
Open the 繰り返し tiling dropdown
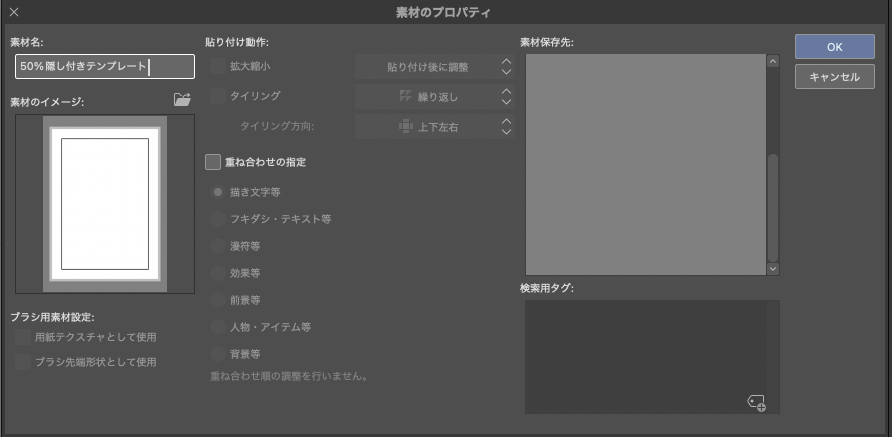(433, 97)
